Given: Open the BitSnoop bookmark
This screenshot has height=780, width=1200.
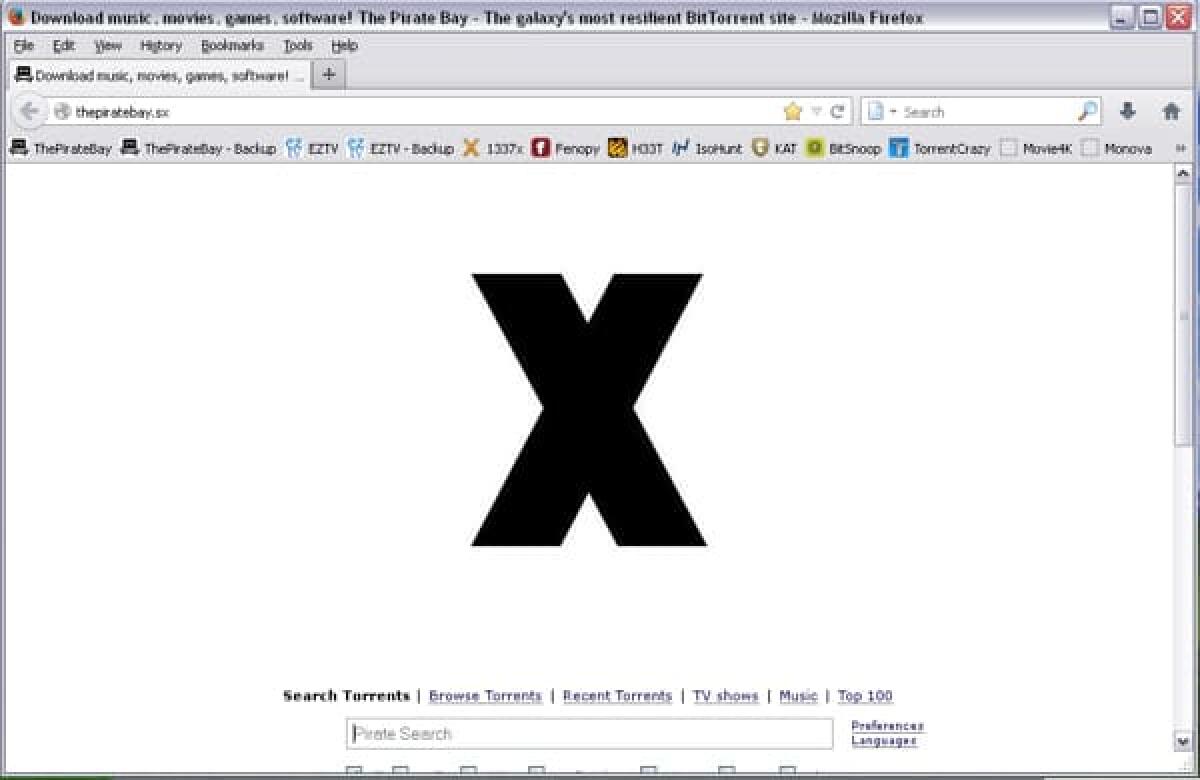Looking at the screenshot, I should coord(850,148).
